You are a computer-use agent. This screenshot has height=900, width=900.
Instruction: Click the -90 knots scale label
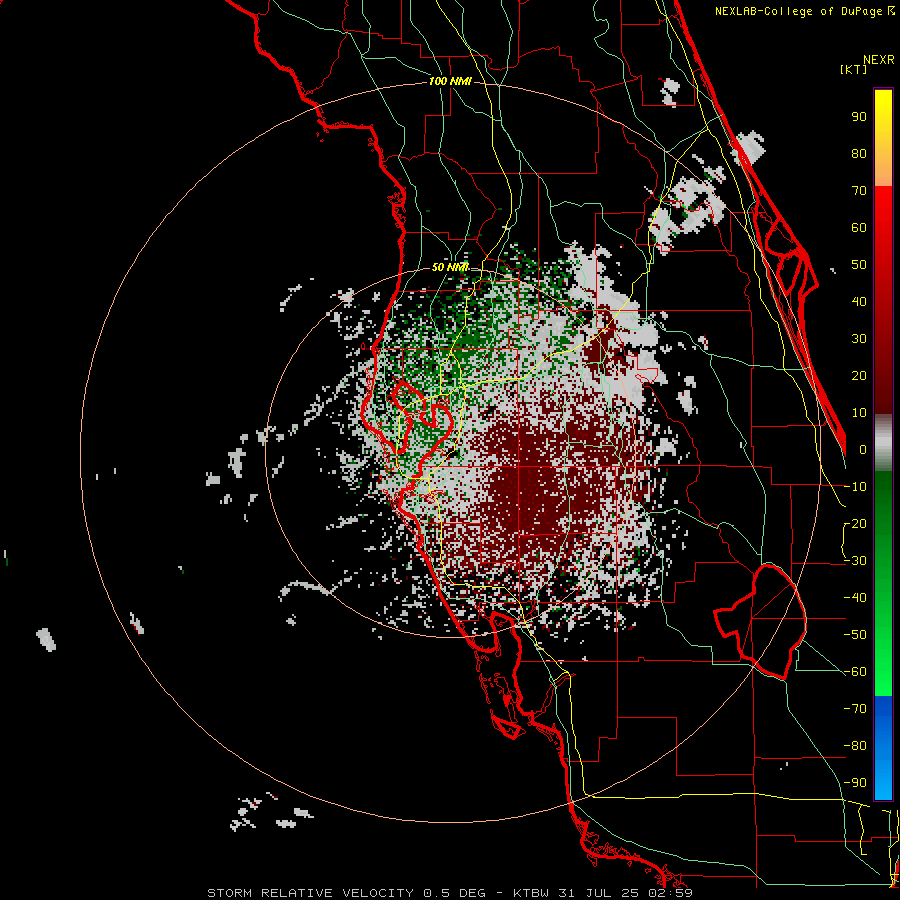pos(855,783)
